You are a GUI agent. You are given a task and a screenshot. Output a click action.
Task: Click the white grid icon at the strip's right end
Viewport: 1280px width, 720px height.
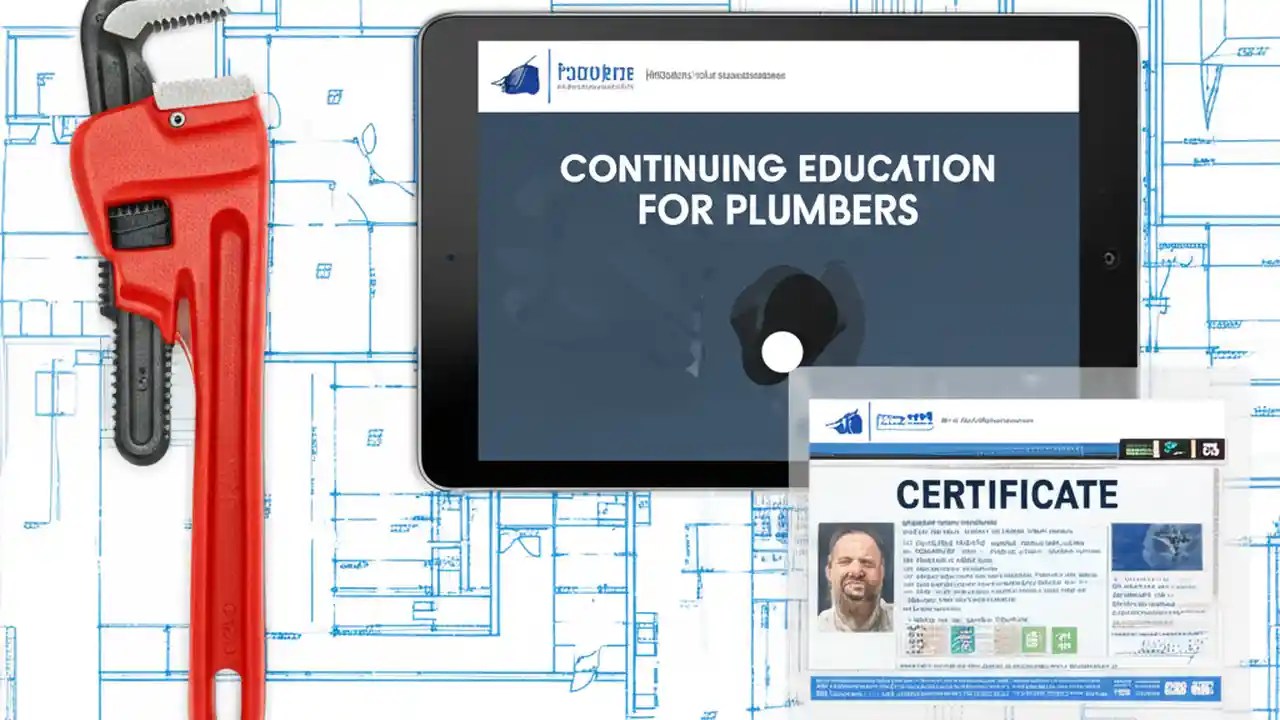pos(1211,450)
